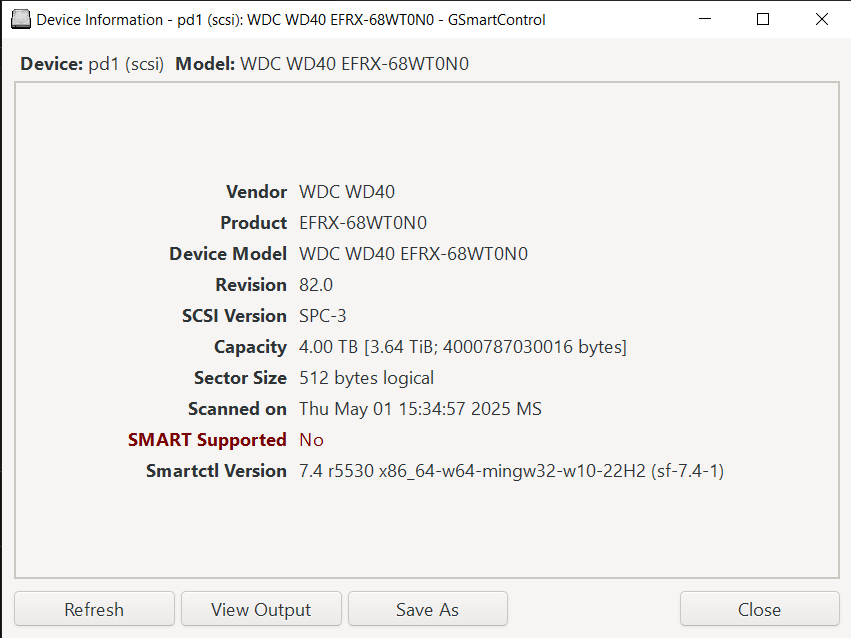Image resolution: width=851 pixels, height=638 pixels.
Task: Click the window title text
Action: [x=291, y=20]
